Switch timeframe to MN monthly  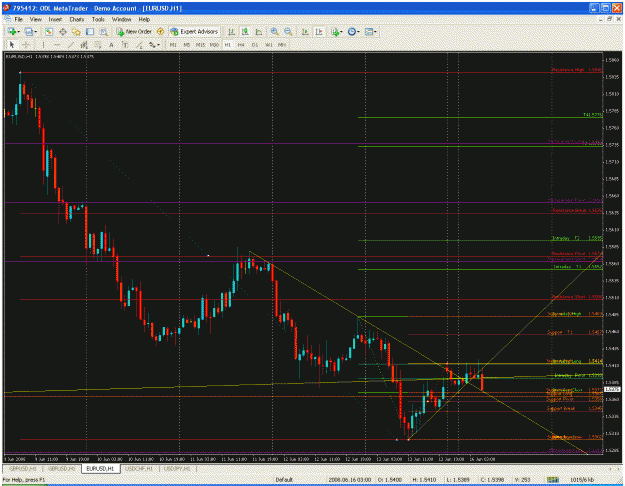282,45
